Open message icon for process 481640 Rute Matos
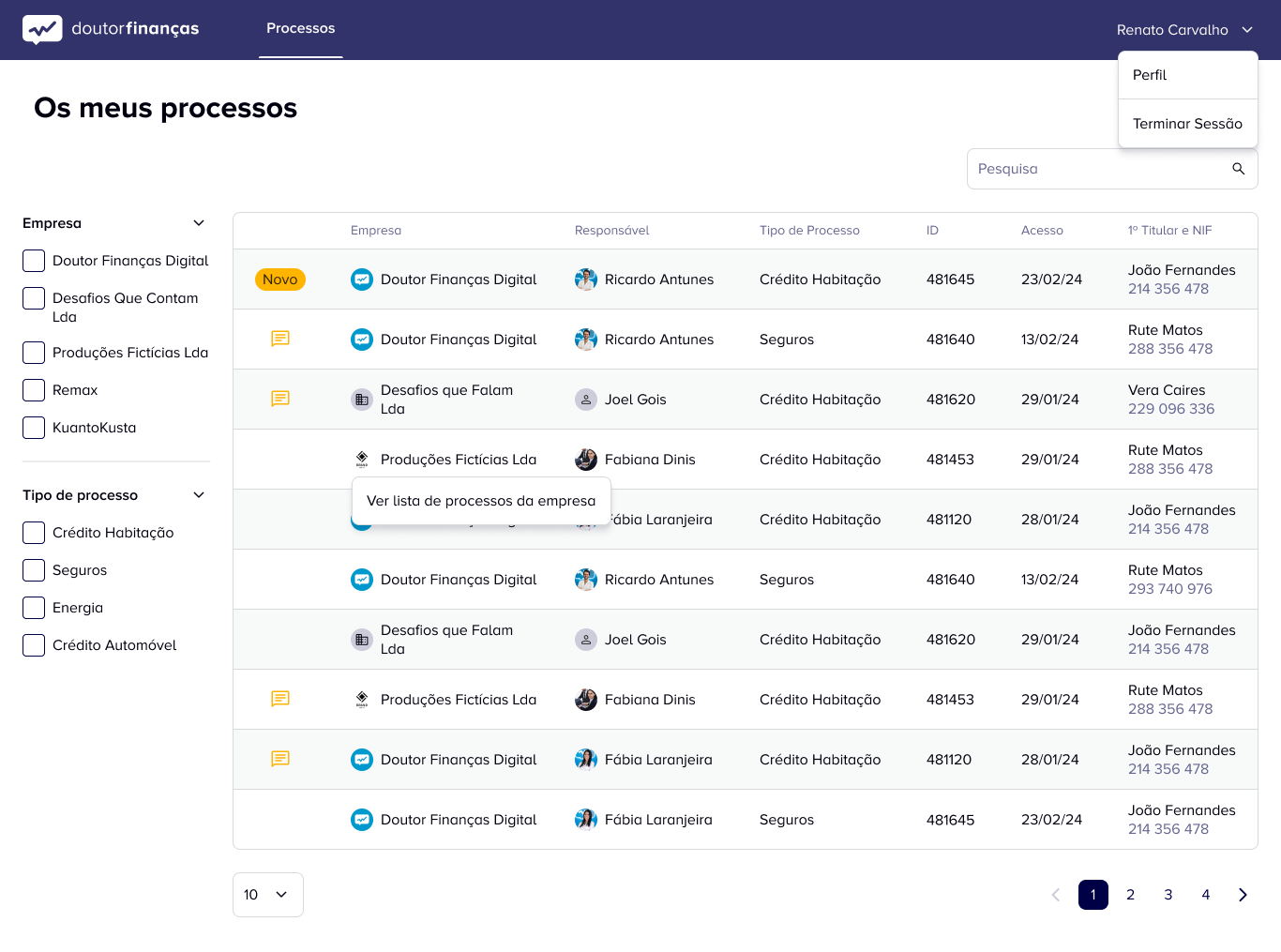The image size is (1281, 952). coord(279,339)
